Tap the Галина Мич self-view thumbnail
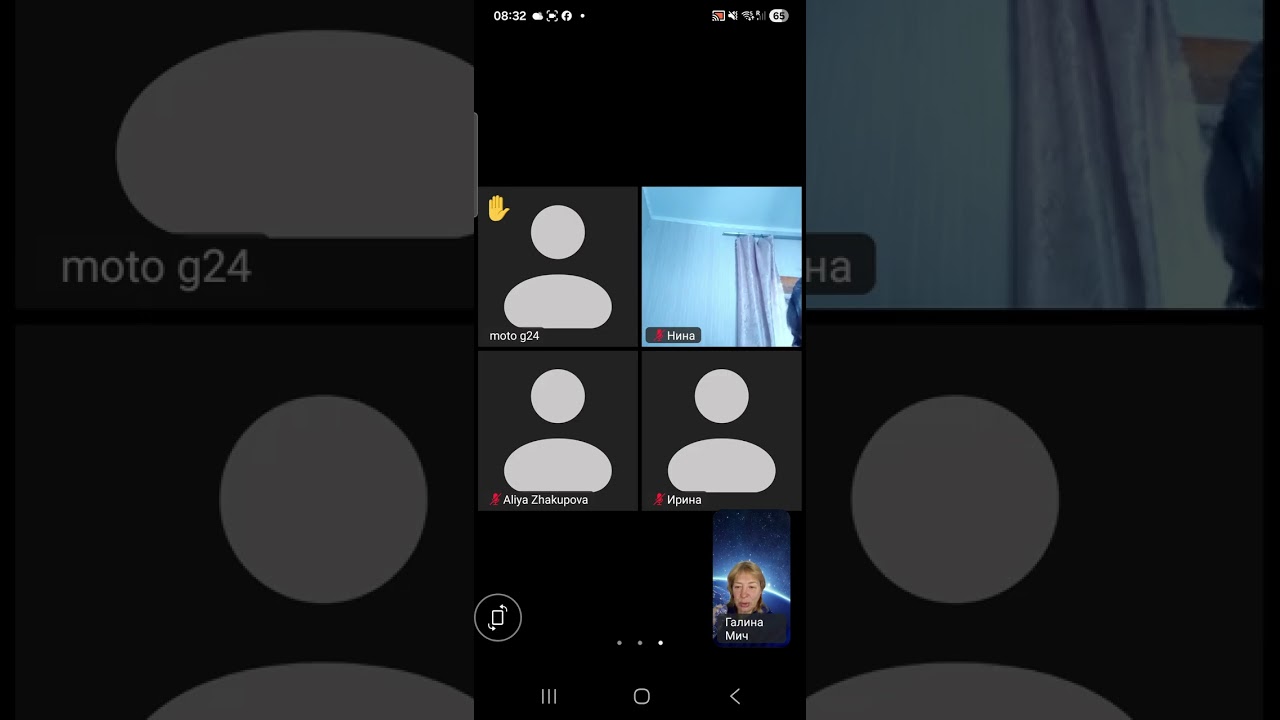Viewport: 1280px width, 720px height. (752, 578)
